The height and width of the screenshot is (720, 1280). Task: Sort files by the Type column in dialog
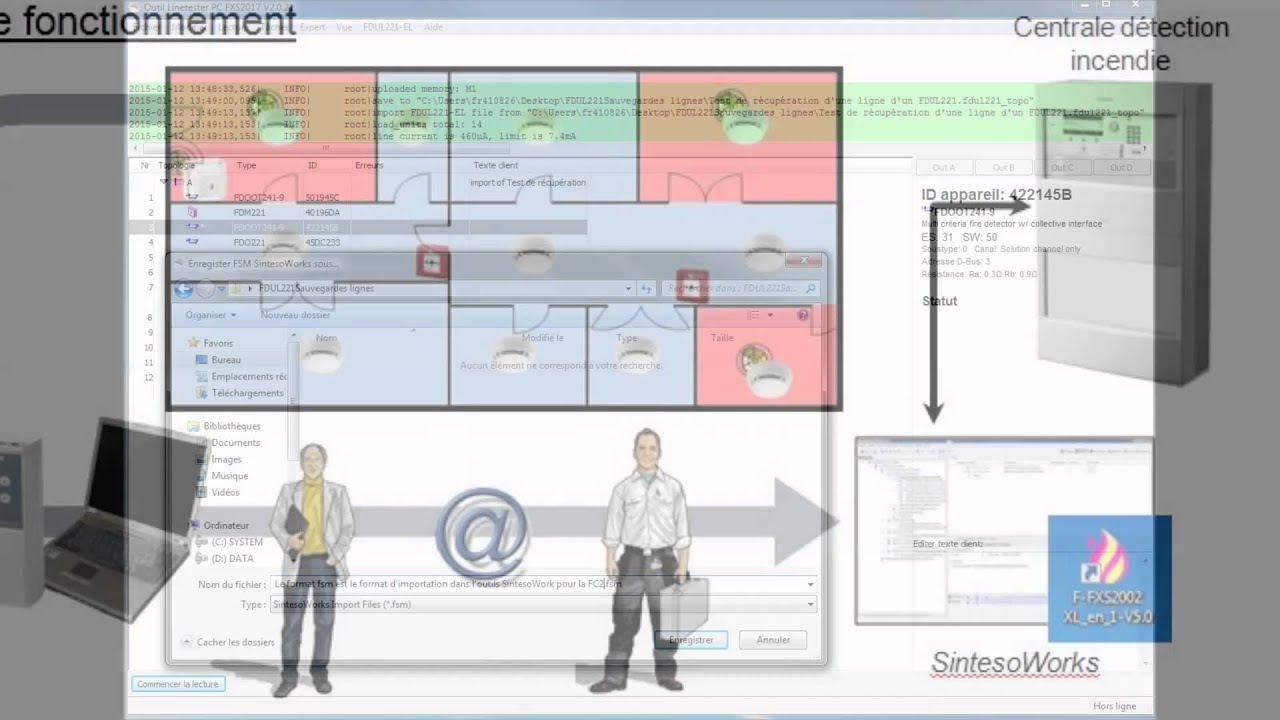point(627,338)
